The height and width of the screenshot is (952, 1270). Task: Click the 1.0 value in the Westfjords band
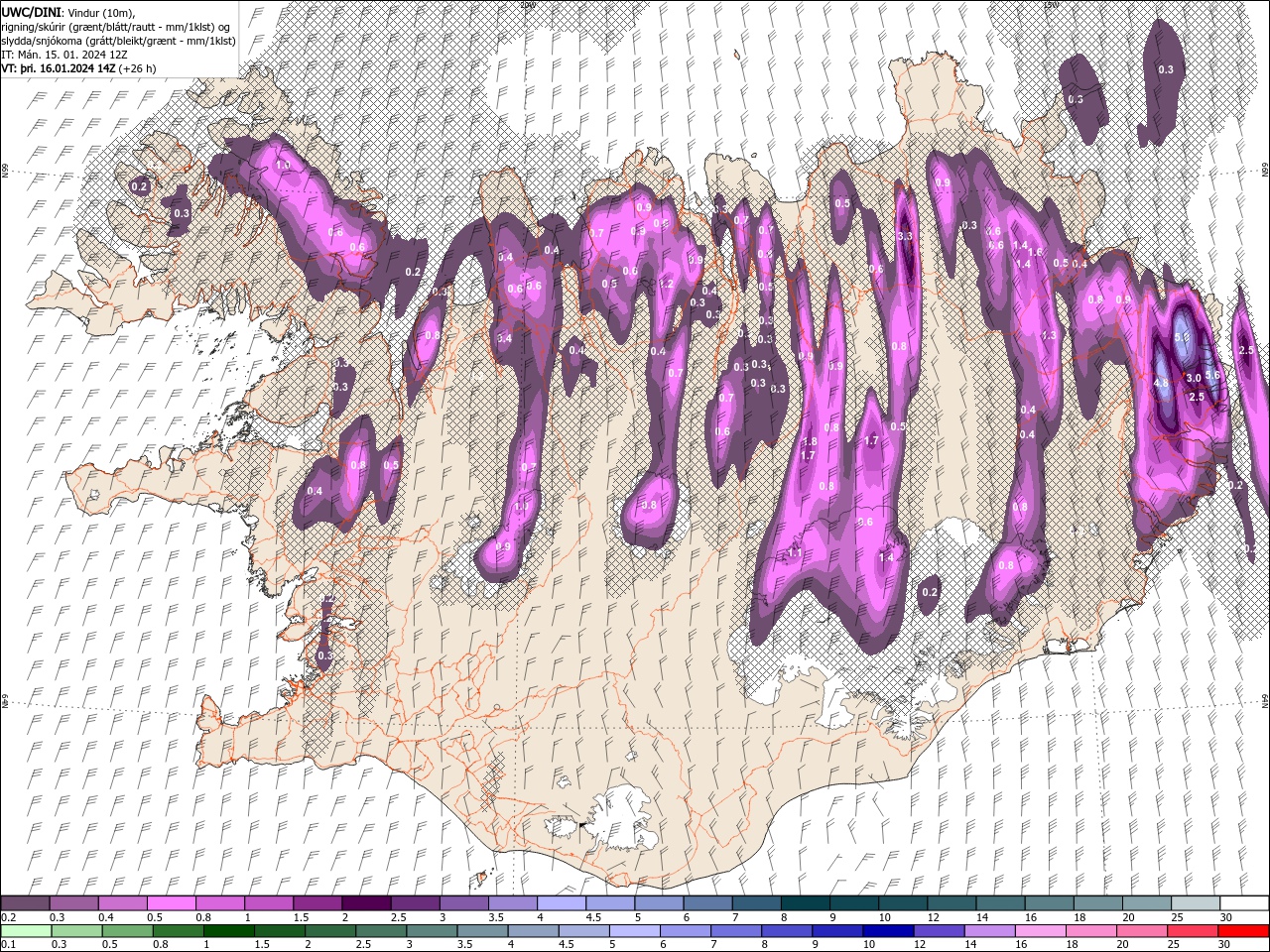pyautogui.click(x=282, y=166)
